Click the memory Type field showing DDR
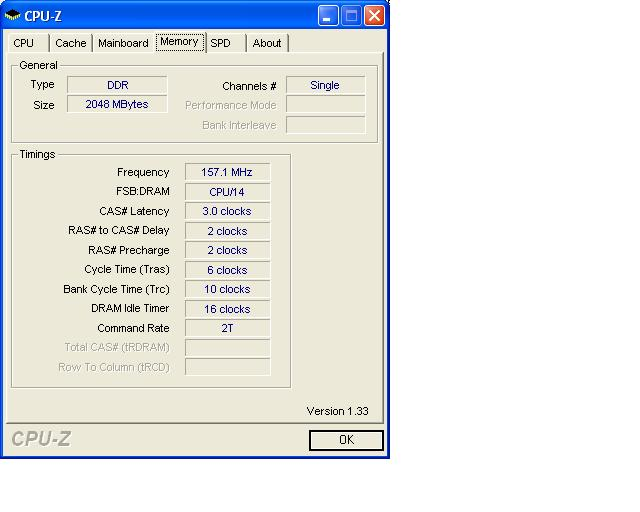This screenshot has height=512, width=640. coord(117,85)
